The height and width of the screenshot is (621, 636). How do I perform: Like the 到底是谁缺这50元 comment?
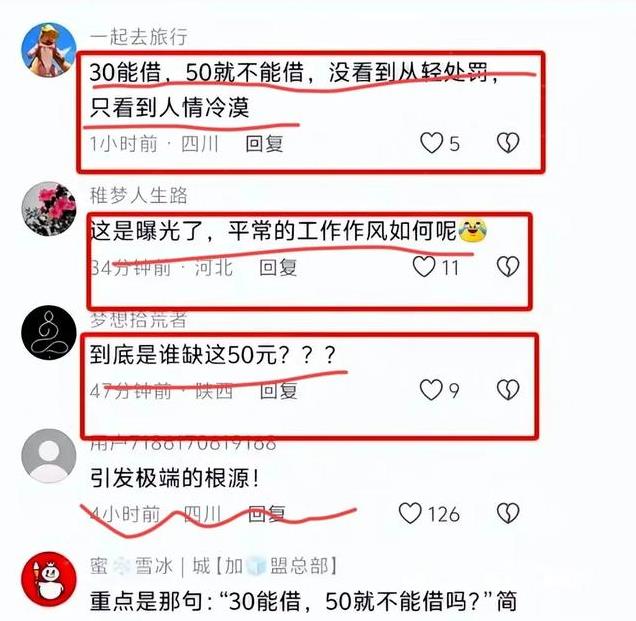click(431, 390)
